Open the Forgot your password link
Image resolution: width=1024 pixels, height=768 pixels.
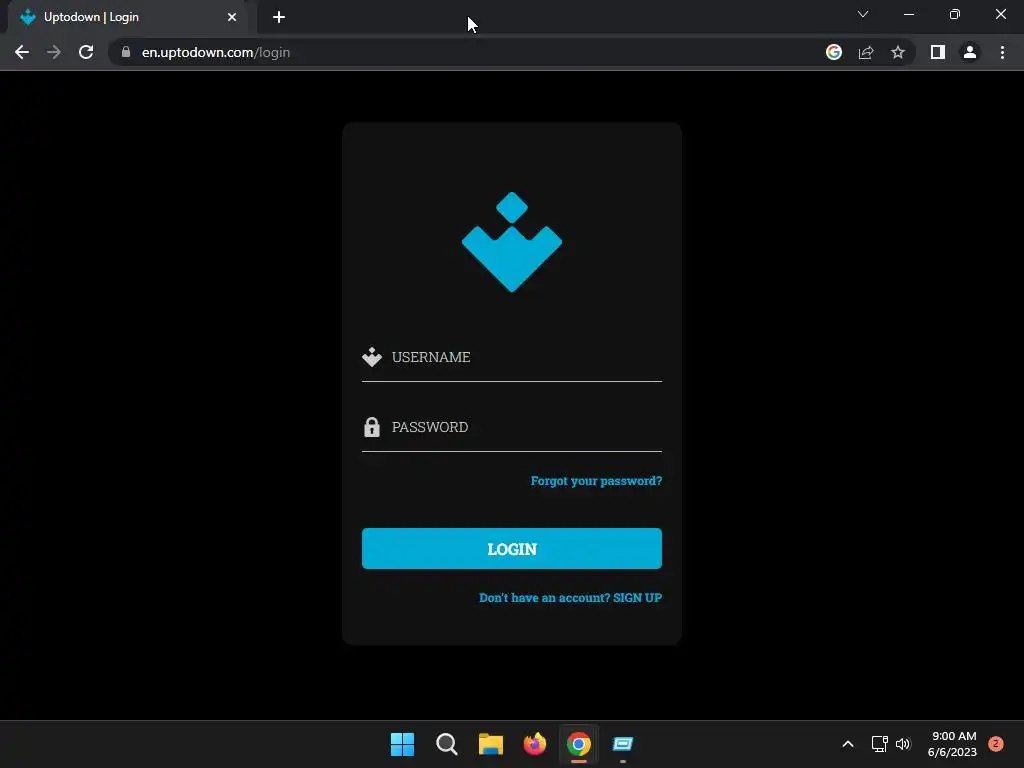coord(596,481)
